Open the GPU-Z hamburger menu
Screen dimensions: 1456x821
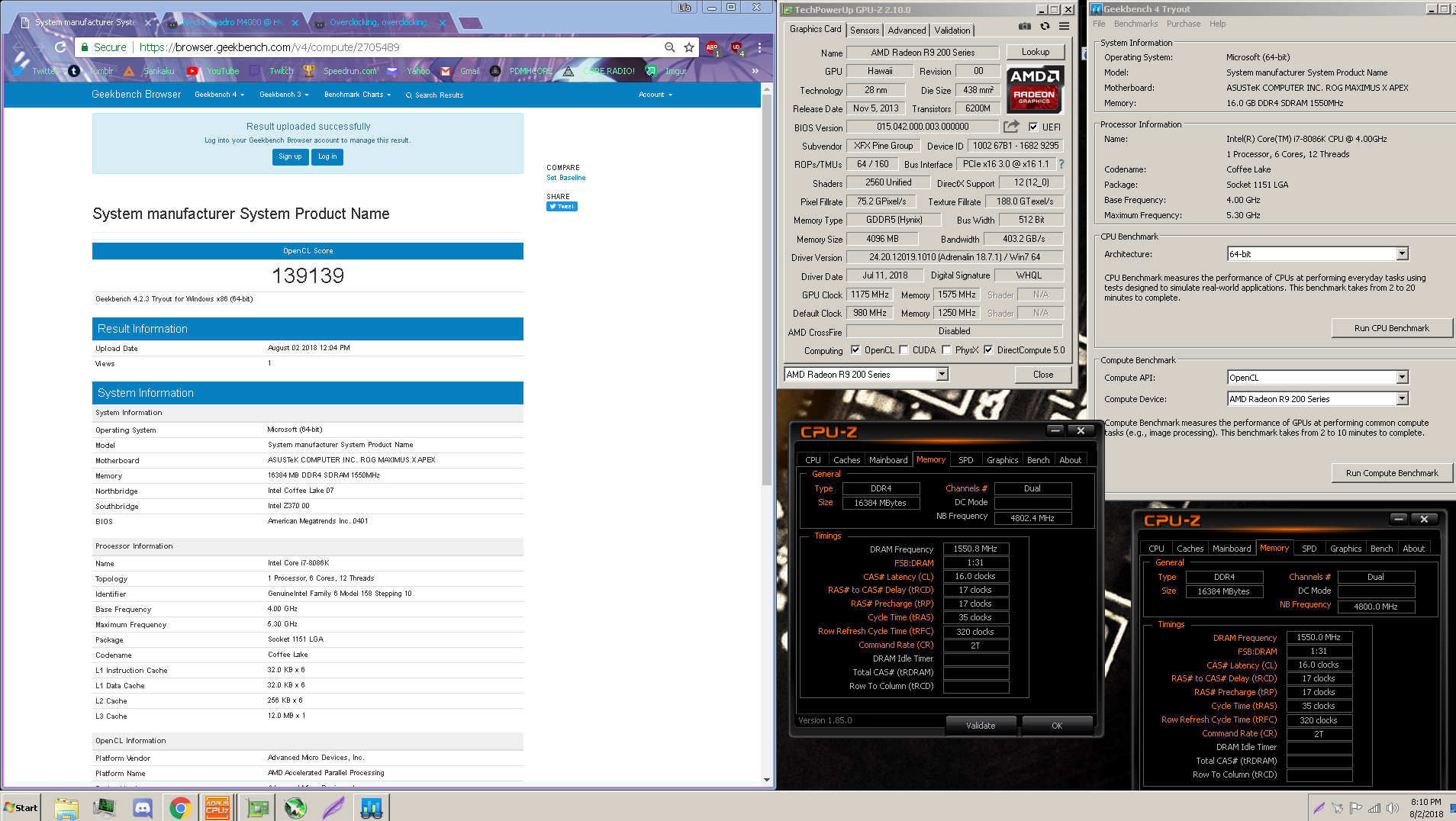[x=1064, y=26]
